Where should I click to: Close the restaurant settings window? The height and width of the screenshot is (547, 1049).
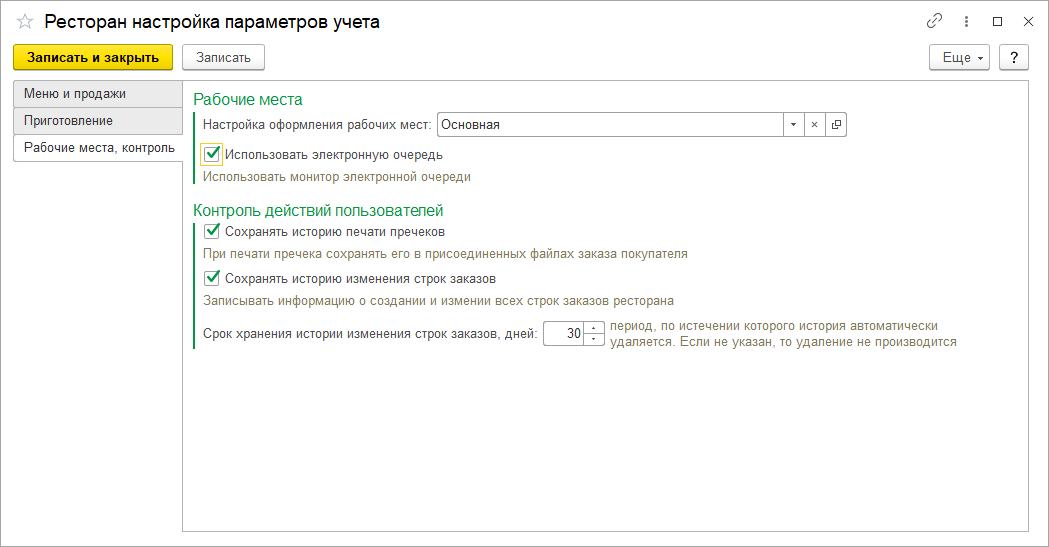(x=1027, y=21)
